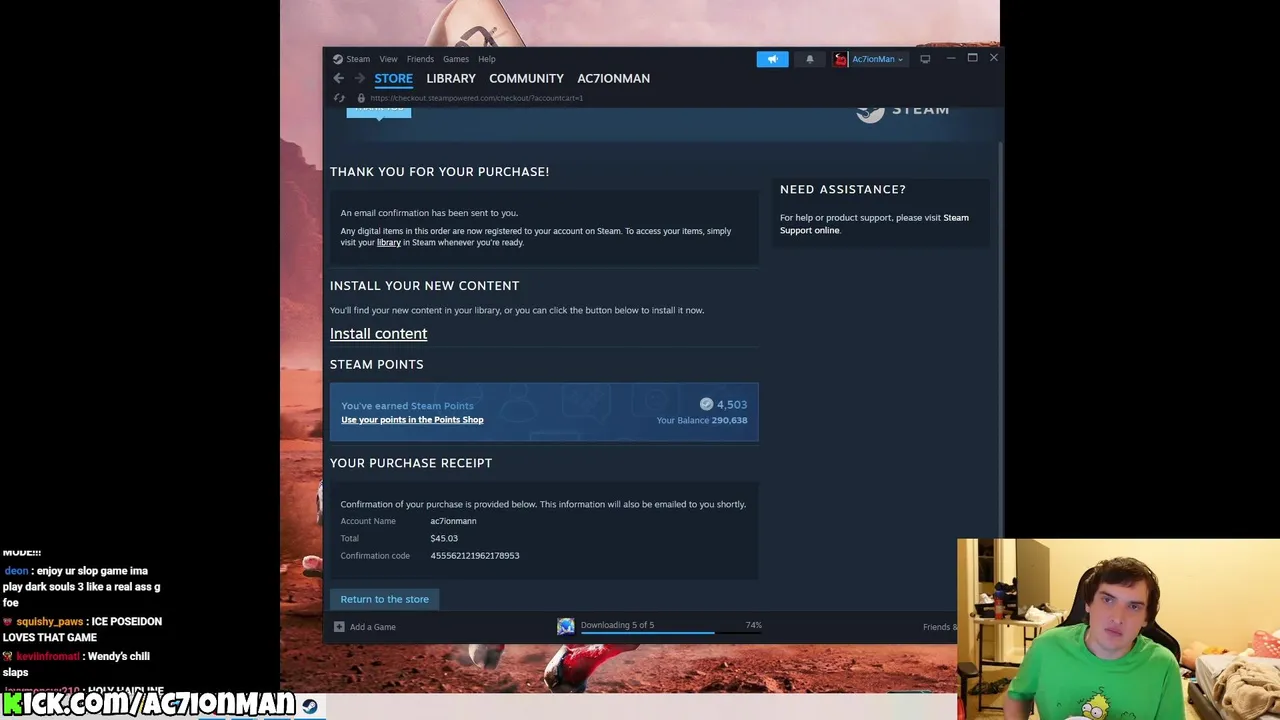Click the Ac7ionMan profile avatar
1280x720 pixels.
pyautogui.click(x=841, y=59)
